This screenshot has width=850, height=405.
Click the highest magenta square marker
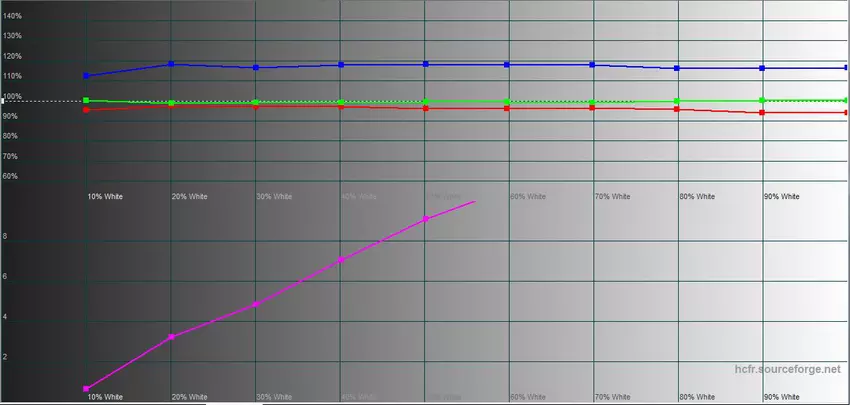pyautogui.click(x=426, y=218)
